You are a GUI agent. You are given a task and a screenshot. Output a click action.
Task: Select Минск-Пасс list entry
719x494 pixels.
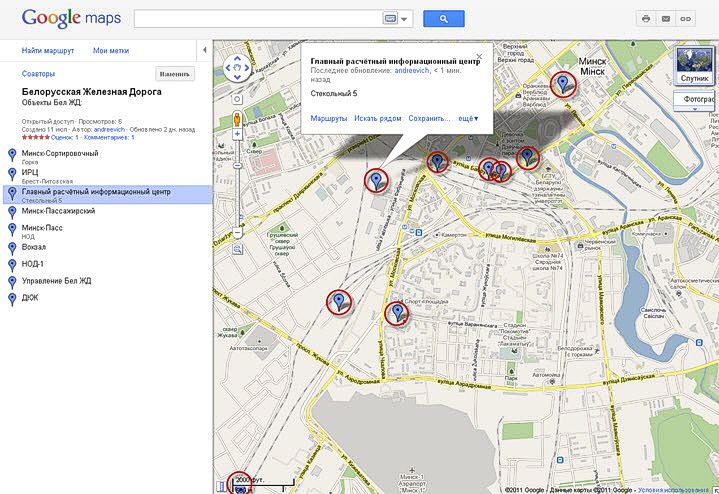pyautogui.click(x=42, y=228)
